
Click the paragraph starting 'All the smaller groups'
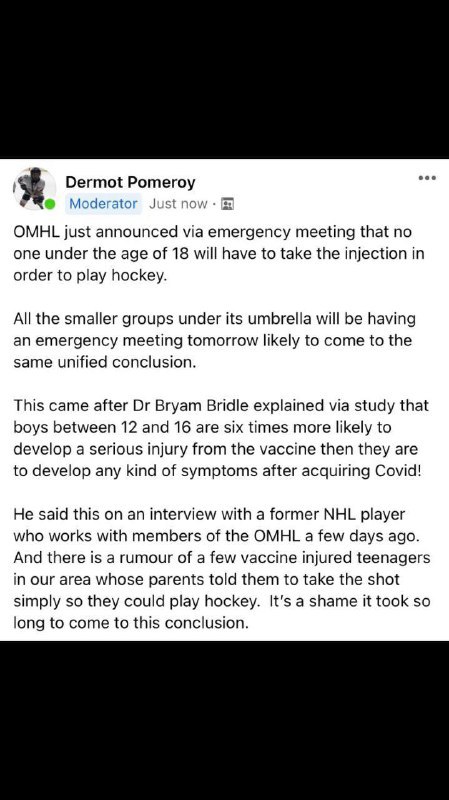point(215,340)
